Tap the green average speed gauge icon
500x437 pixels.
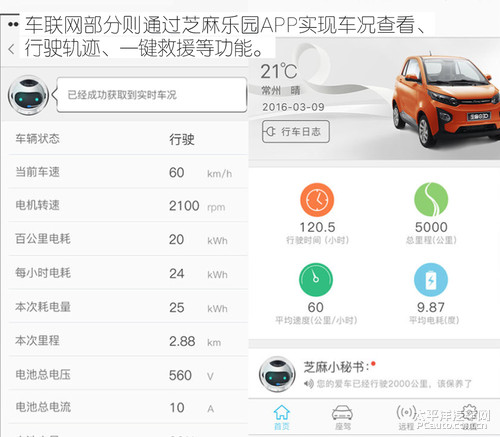(x=316, y=280)
